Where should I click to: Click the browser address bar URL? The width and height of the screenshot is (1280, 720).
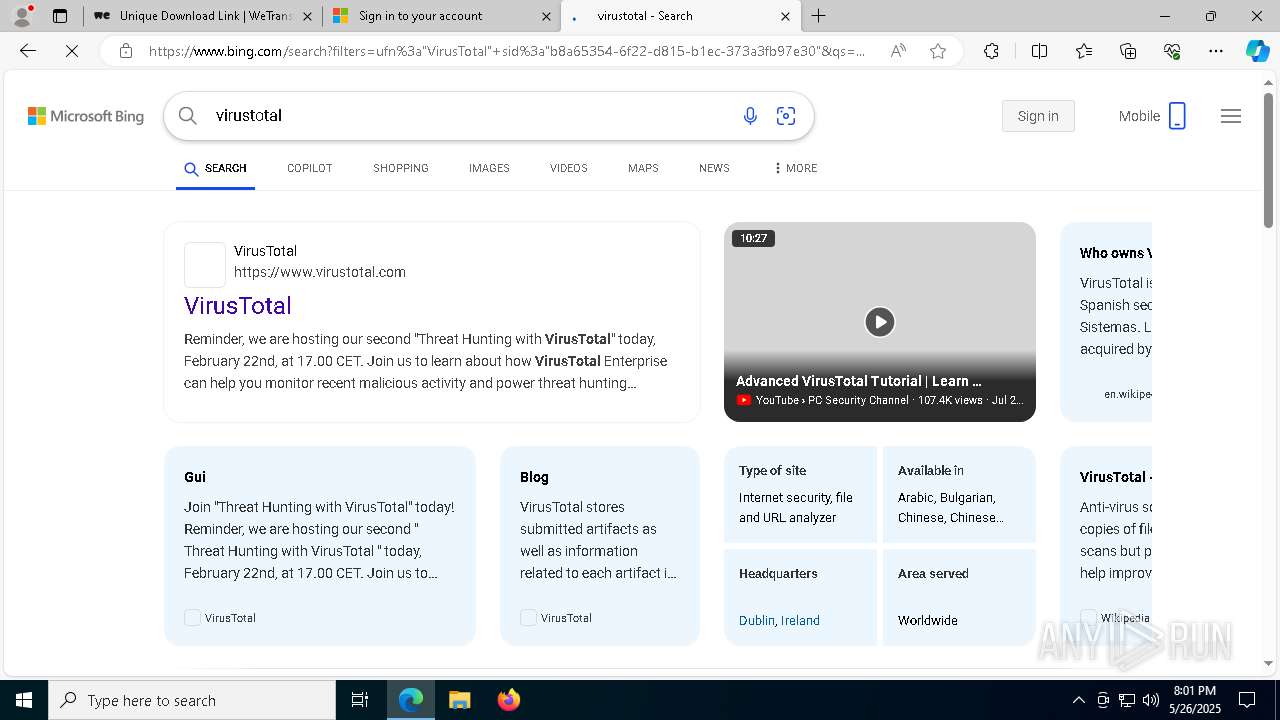[x=507, y=51]
